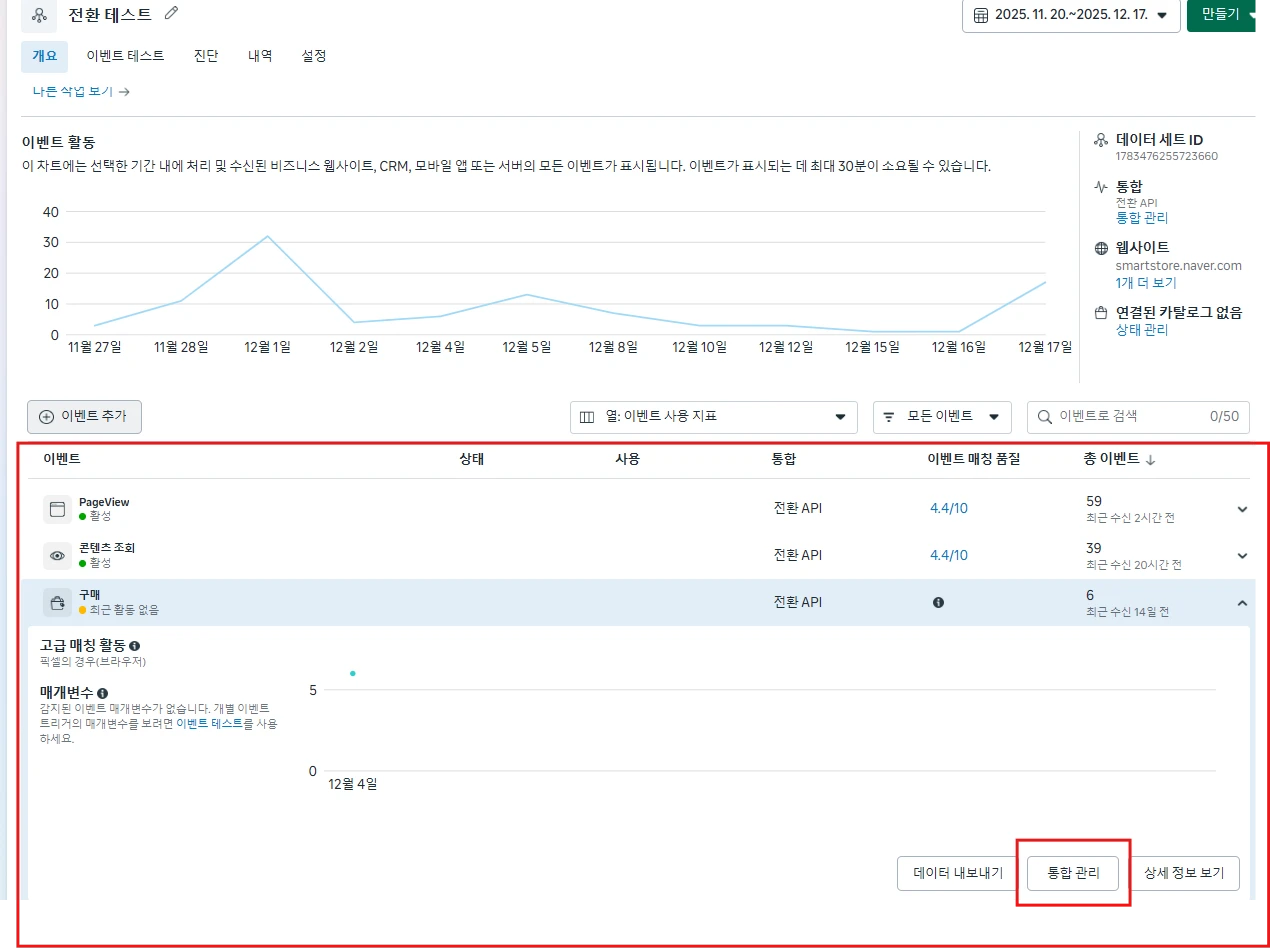Switch to the 이벤트 테스트 tab
Image resolution: width=1270 pixels, height=949 pixels.
[x=125, y=56]
